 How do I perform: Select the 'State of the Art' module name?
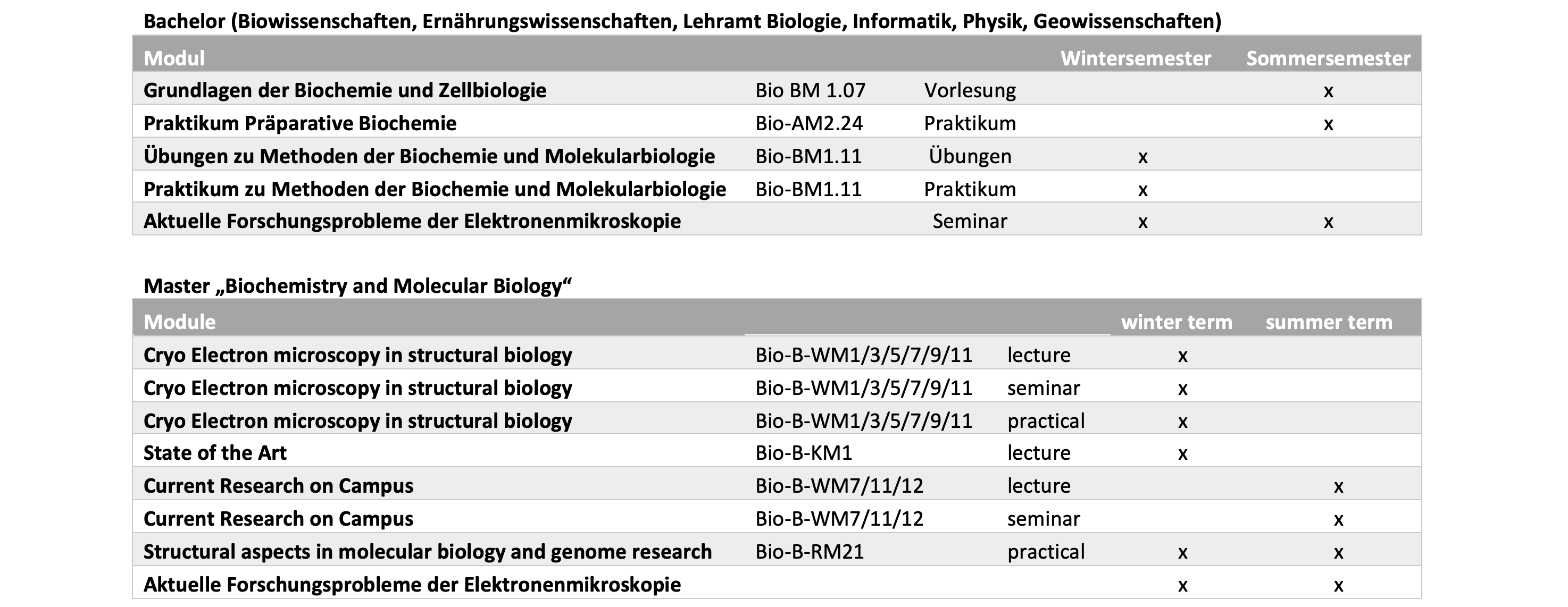pos(215,453)
